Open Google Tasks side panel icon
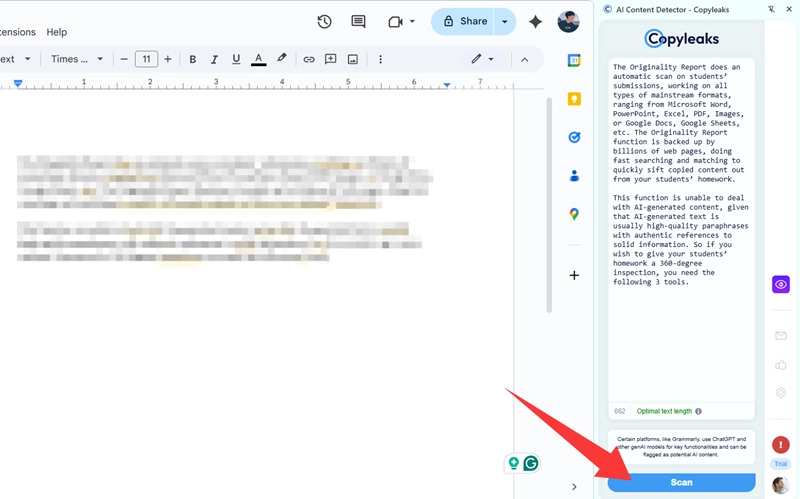The height and width of the screenshot is (499, 800). pos(574,137)
